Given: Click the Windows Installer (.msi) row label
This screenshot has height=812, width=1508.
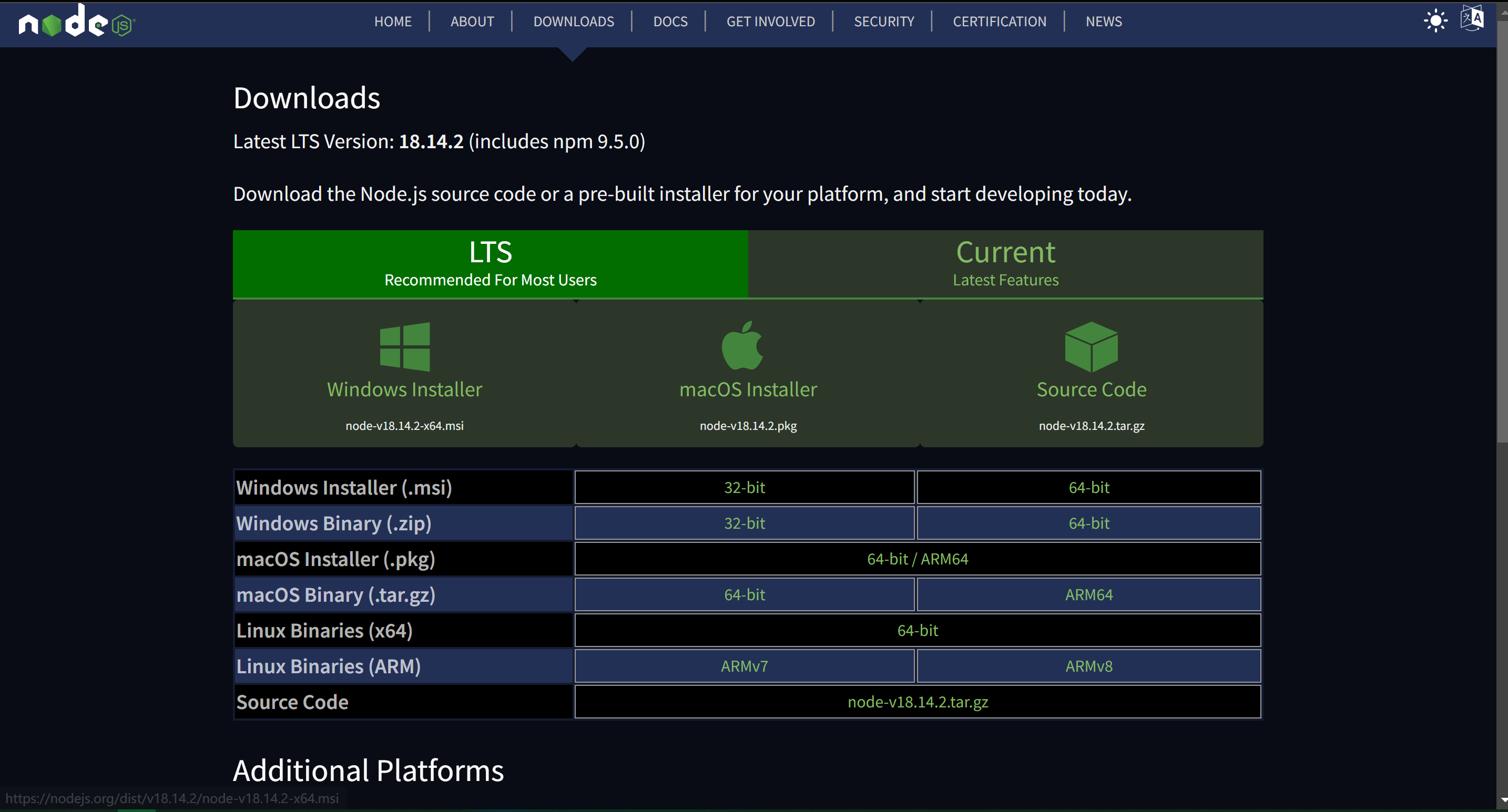Looking at the screenshot, I should (344, 487).
